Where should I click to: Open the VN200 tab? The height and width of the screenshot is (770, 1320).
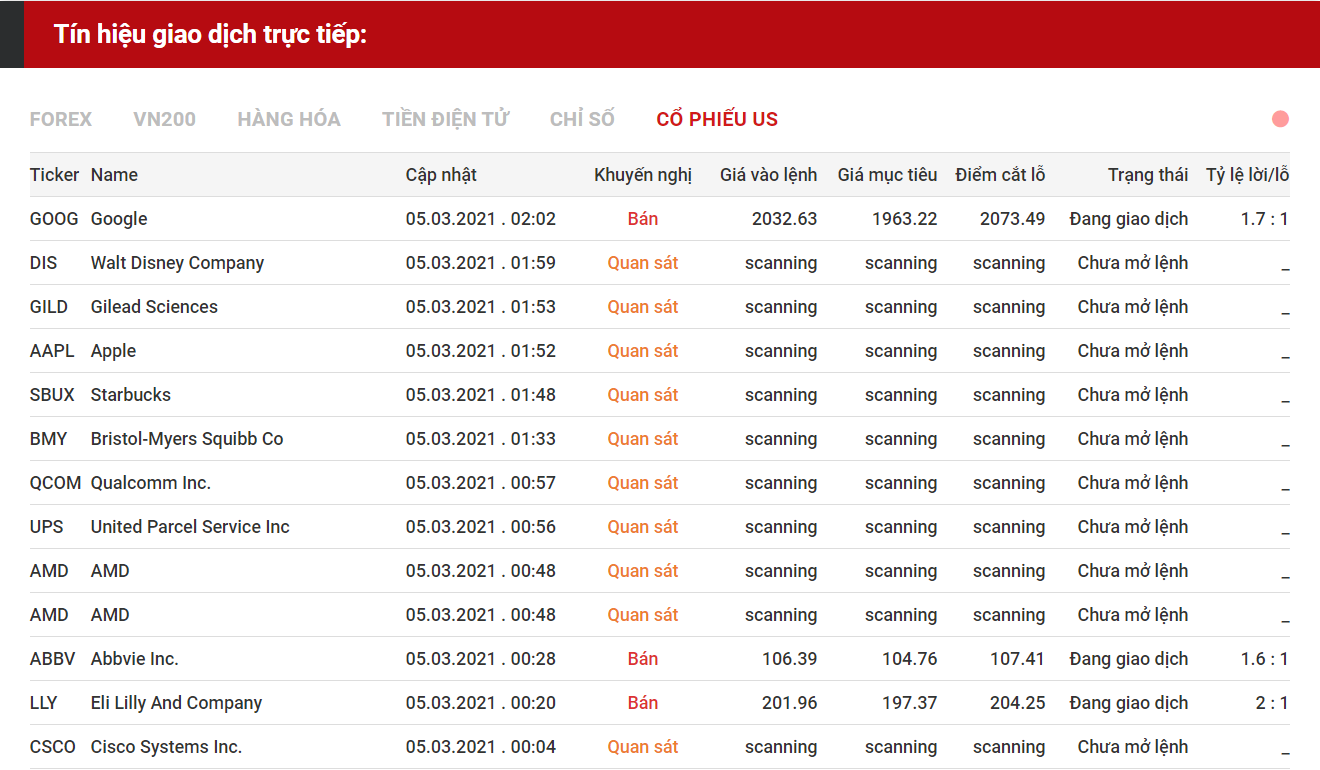coord(165,119)
